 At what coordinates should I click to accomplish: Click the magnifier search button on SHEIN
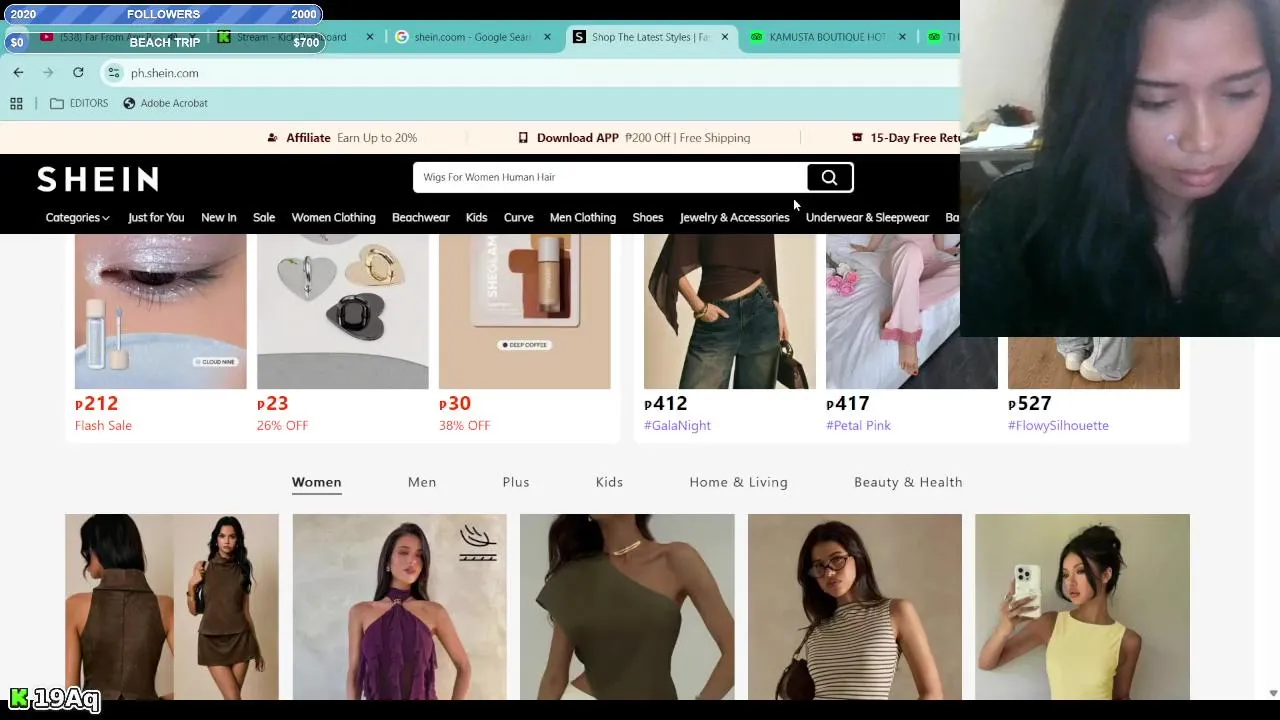click(x=829, y=177)
